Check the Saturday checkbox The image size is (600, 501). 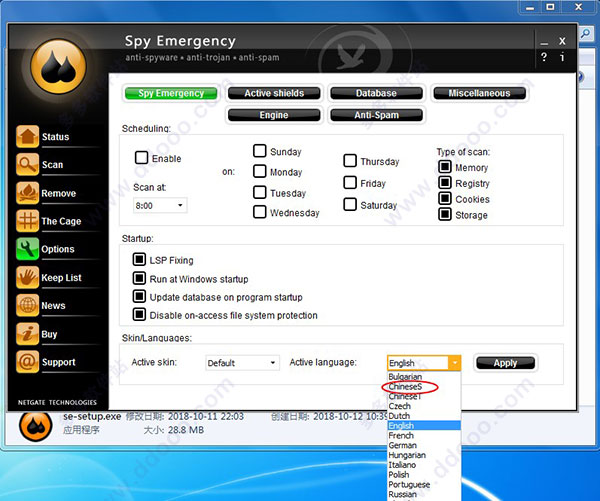pyautogui.click(x=350, y=204)
